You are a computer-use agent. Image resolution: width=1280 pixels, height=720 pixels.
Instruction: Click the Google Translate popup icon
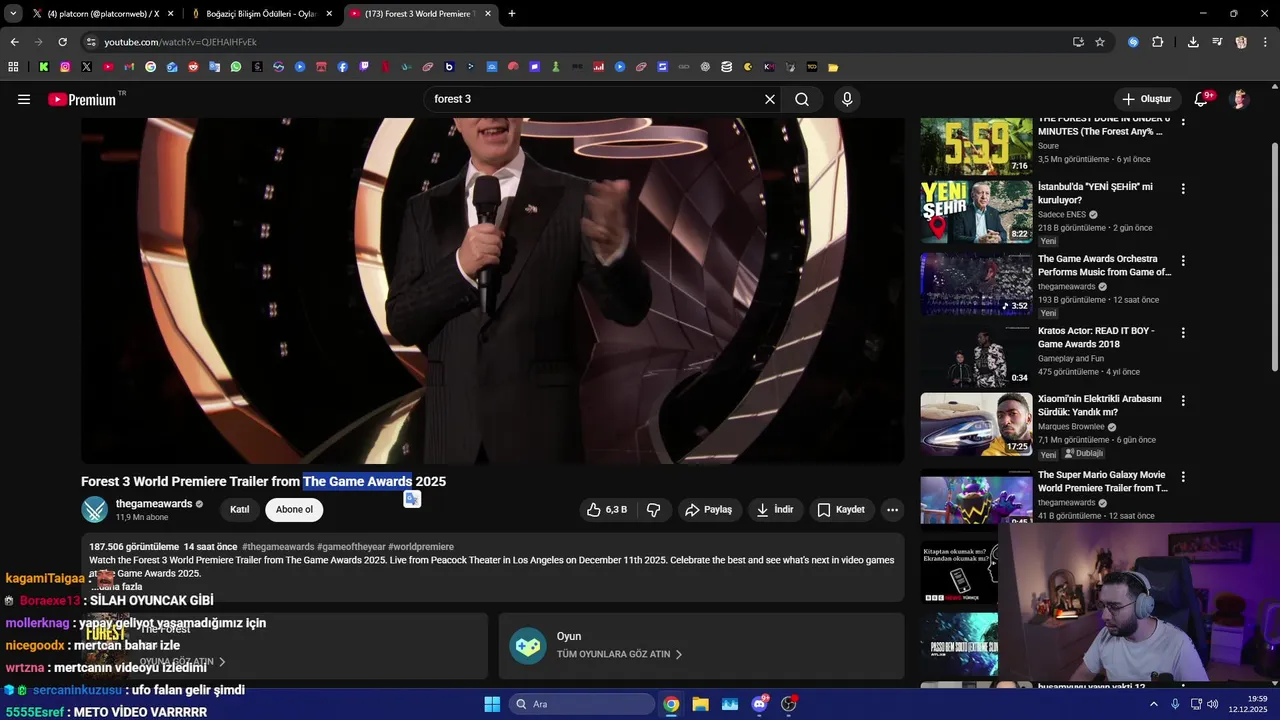pyautogui.click(x=412, y=499)
